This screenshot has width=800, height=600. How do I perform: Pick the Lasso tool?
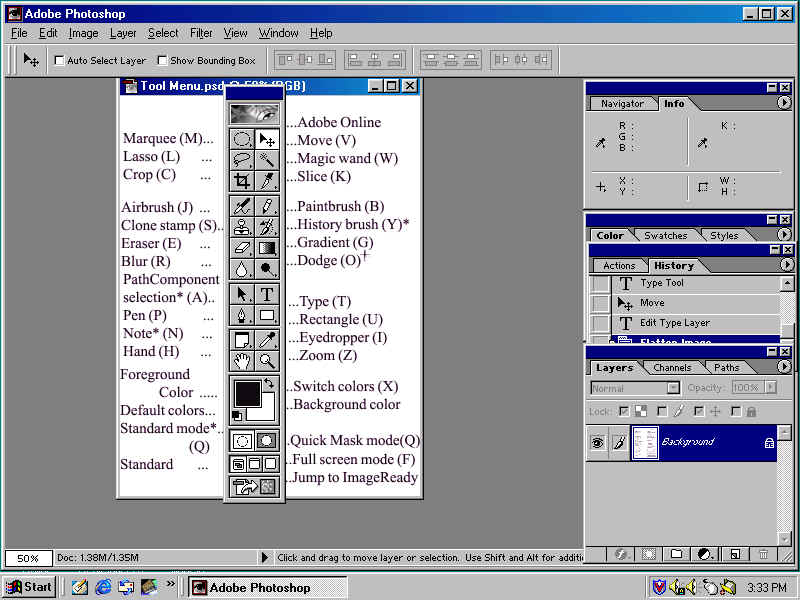[242, 160]
